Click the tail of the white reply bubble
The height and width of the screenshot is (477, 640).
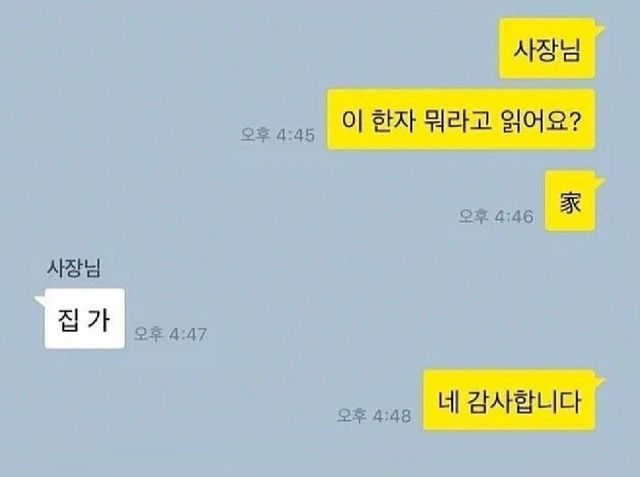pos(40,300)
